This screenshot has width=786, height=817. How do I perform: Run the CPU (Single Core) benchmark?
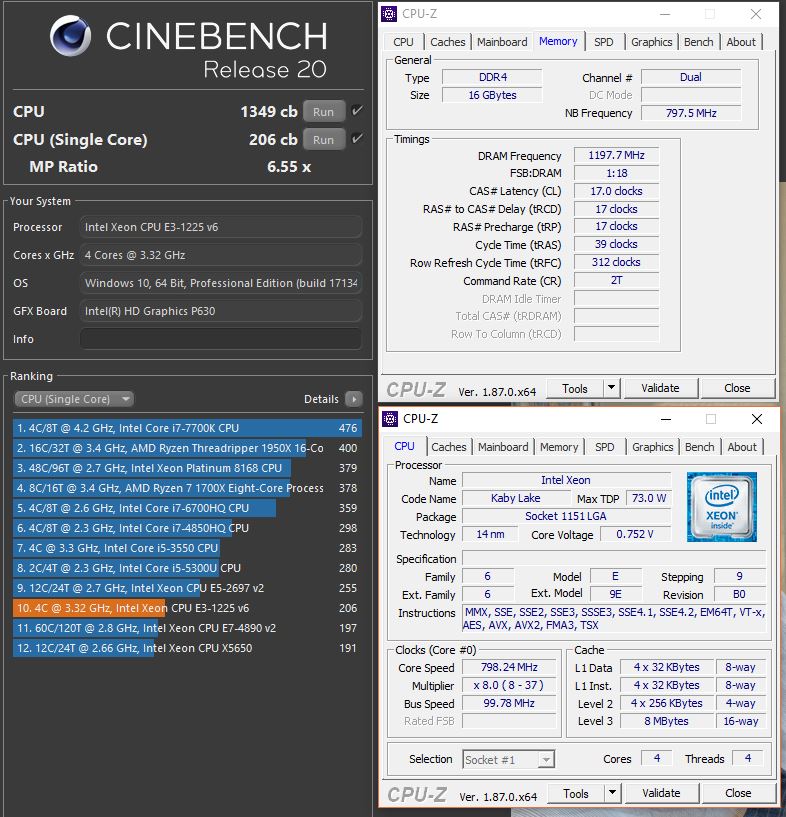[x=324, y=140]
